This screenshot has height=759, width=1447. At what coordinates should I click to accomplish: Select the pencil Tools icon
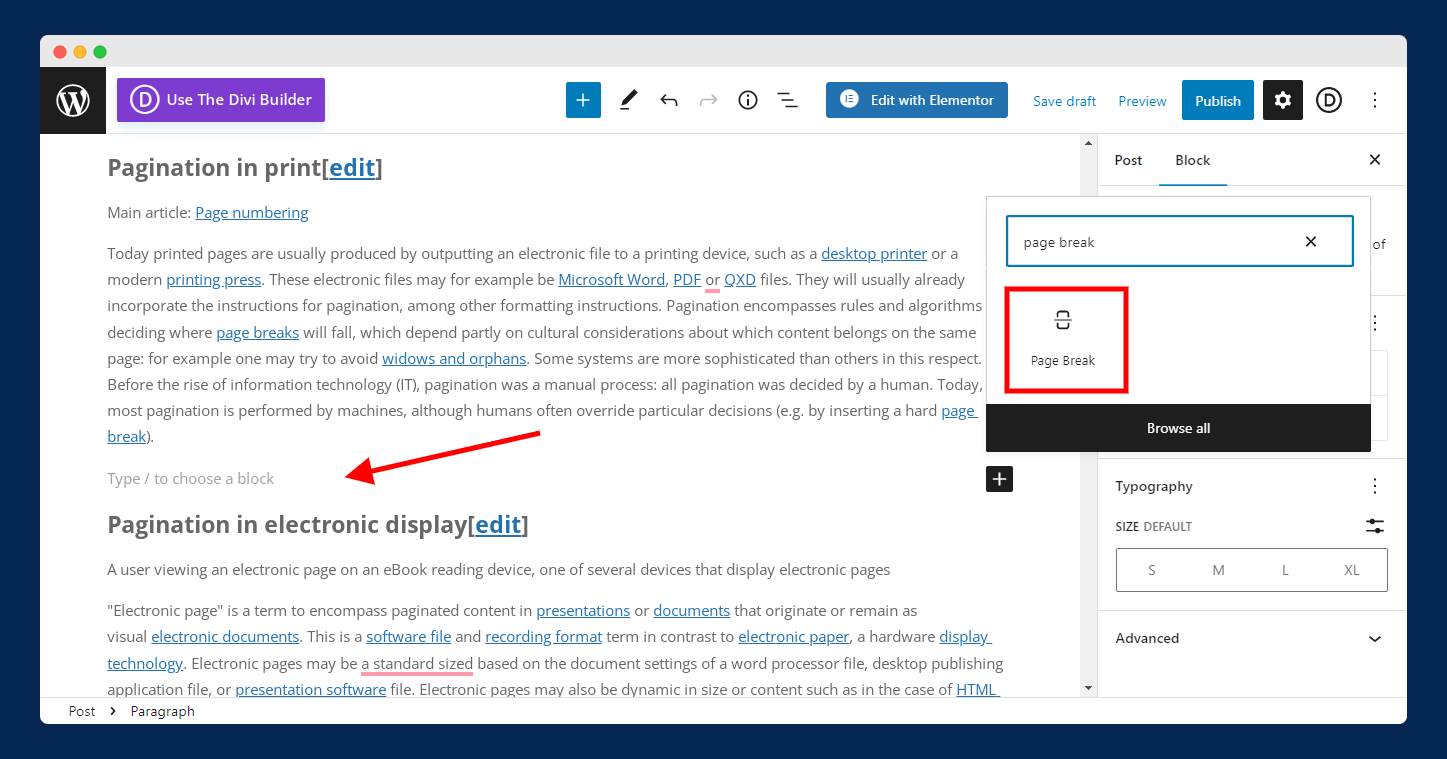point(628,100)
